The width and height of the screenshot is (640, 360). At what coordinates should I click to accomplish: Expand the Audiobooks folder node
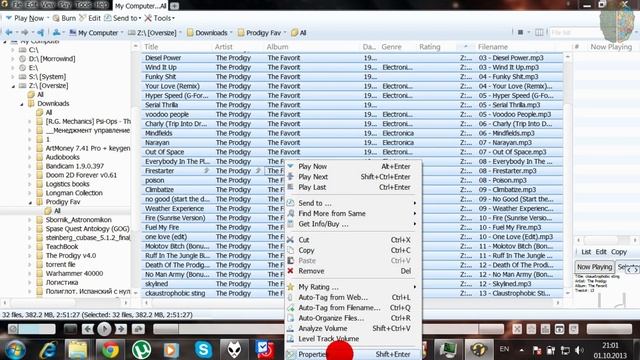[x=30, y=157]
